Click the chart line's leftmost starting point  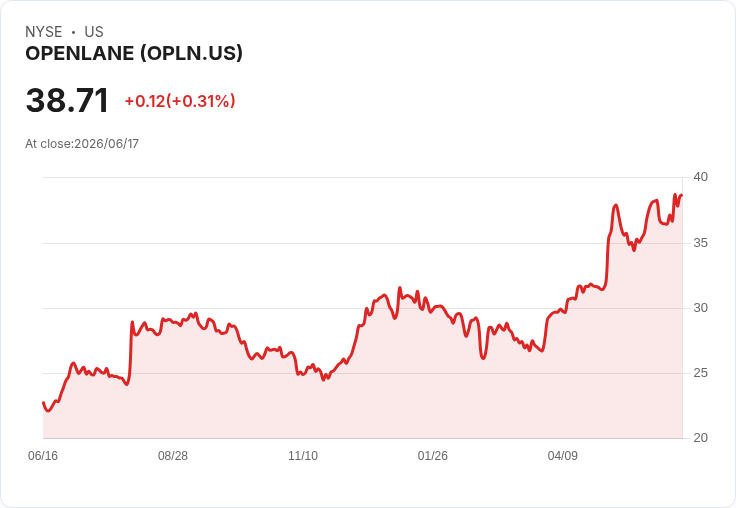pyautogui.click(x=44, y=402)
